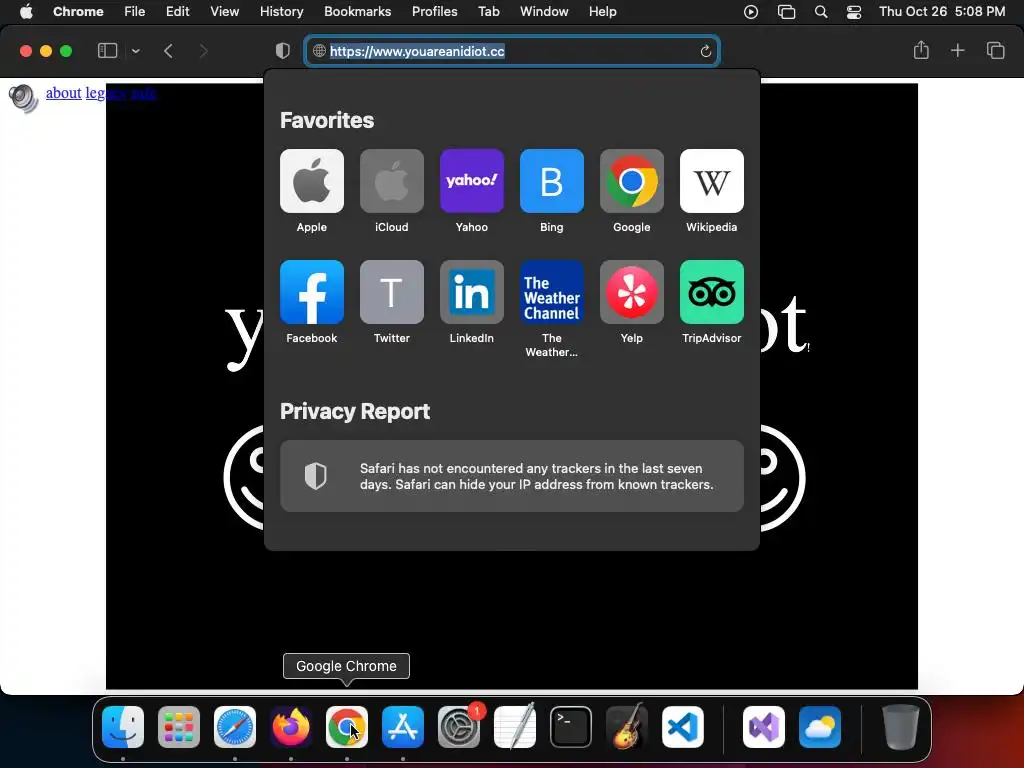The image size is (1024, 768).
Task: Open the iCloud favorite tile
Action: [391, 181]
